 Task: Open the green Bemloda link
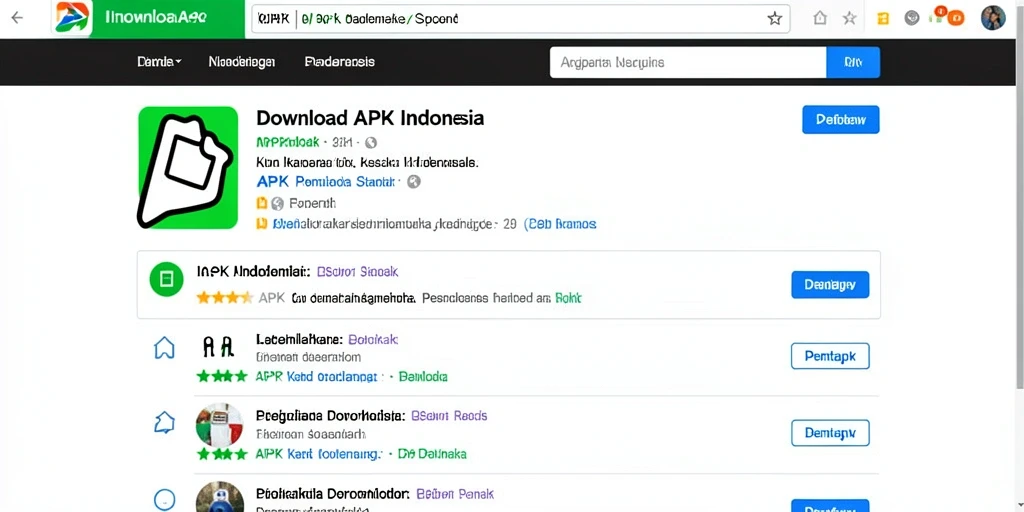423,377
